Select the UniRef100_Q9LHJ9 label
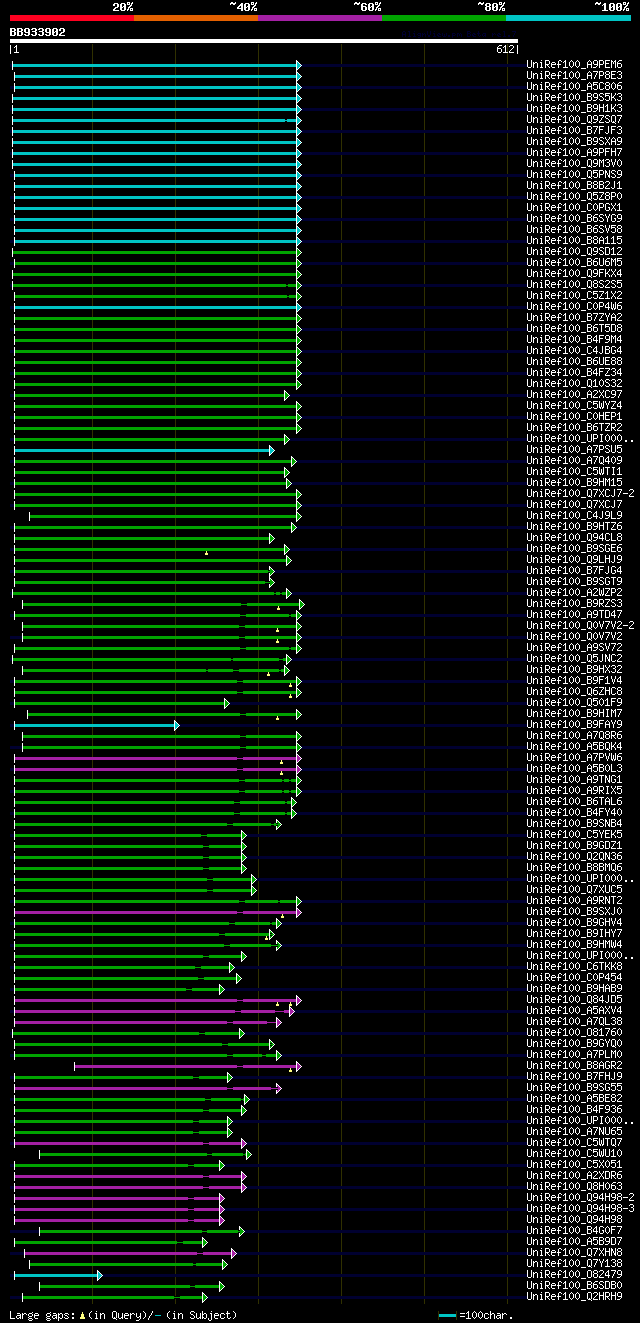The image size is (640, 1323). point(574,559)
